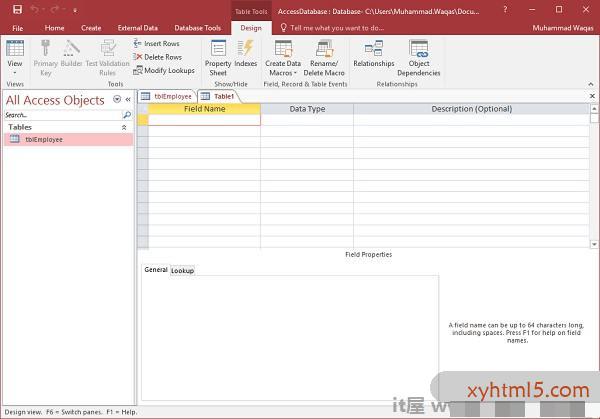Switch to the Home ribbon tab

point(54,28)
